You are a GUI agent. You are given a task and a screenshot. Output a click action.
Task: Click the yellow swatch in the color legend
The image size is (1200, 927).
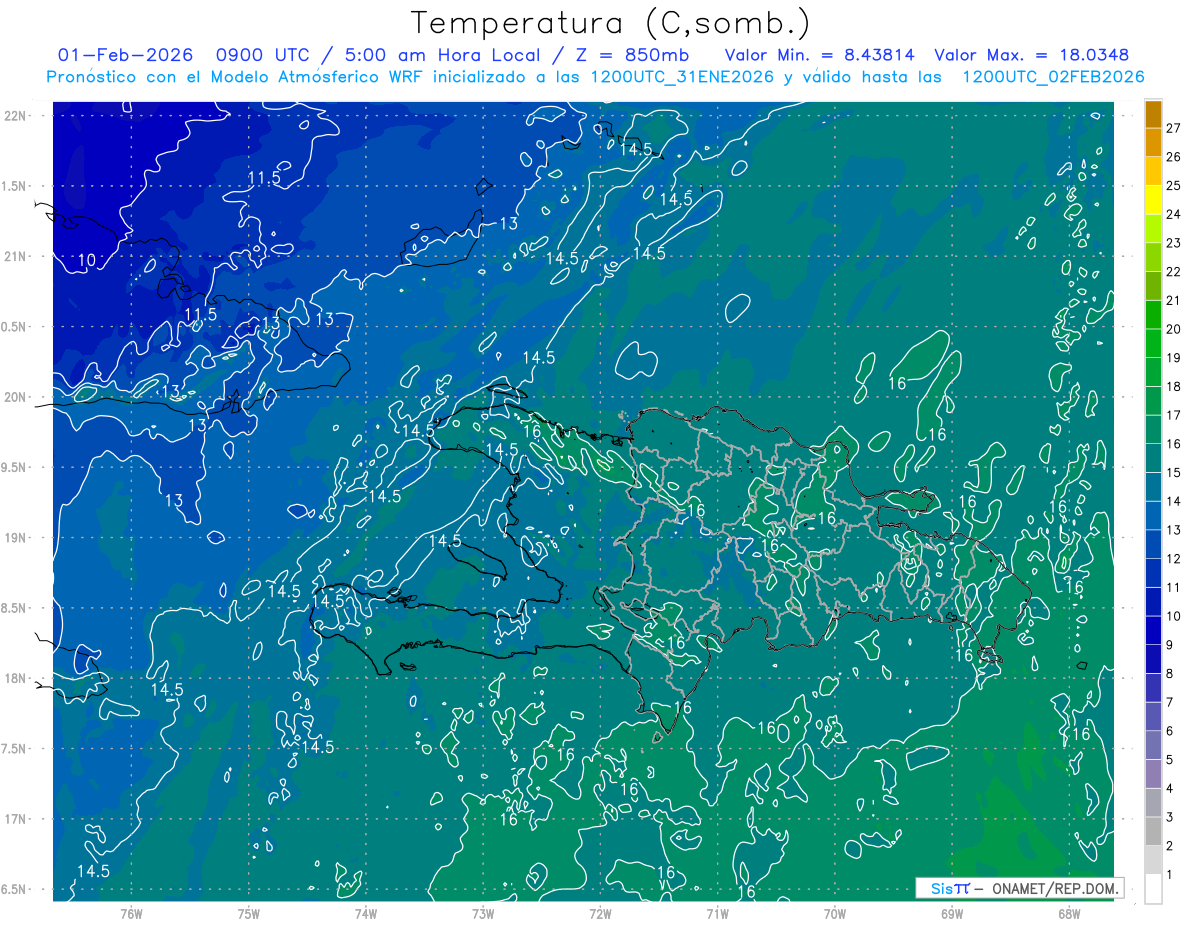coord(1153,200)
